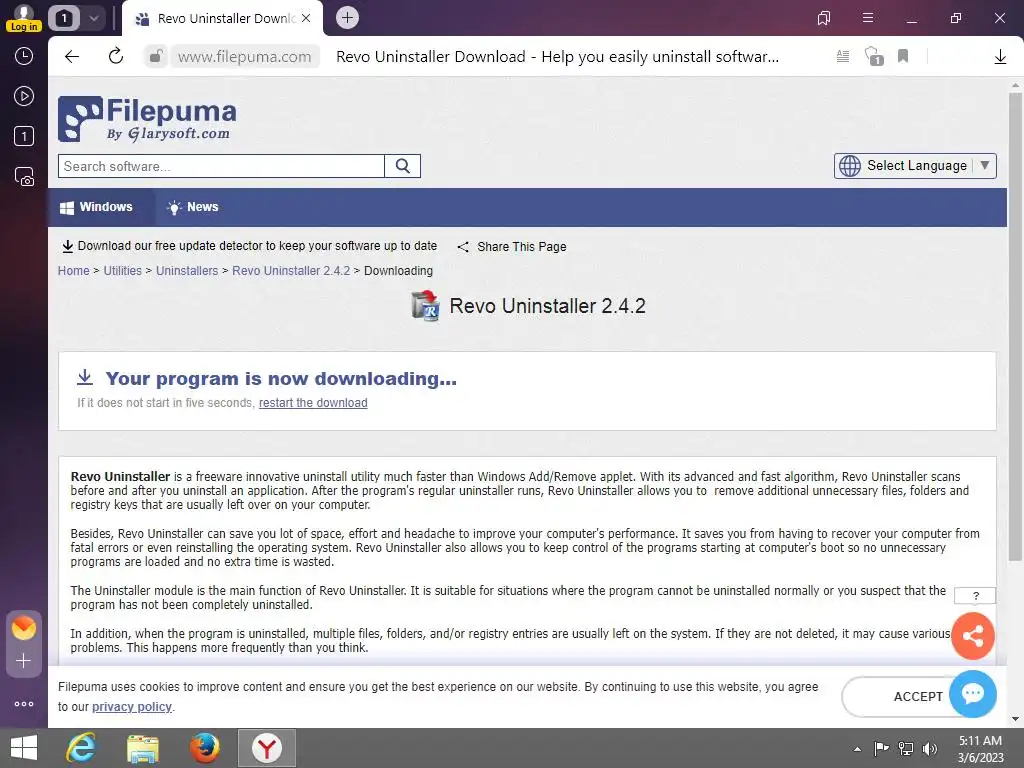Viewport: 1024px width, 768px height.
Task: Click restart the download link
Action: pyautogui.click(x=313, y=403)
